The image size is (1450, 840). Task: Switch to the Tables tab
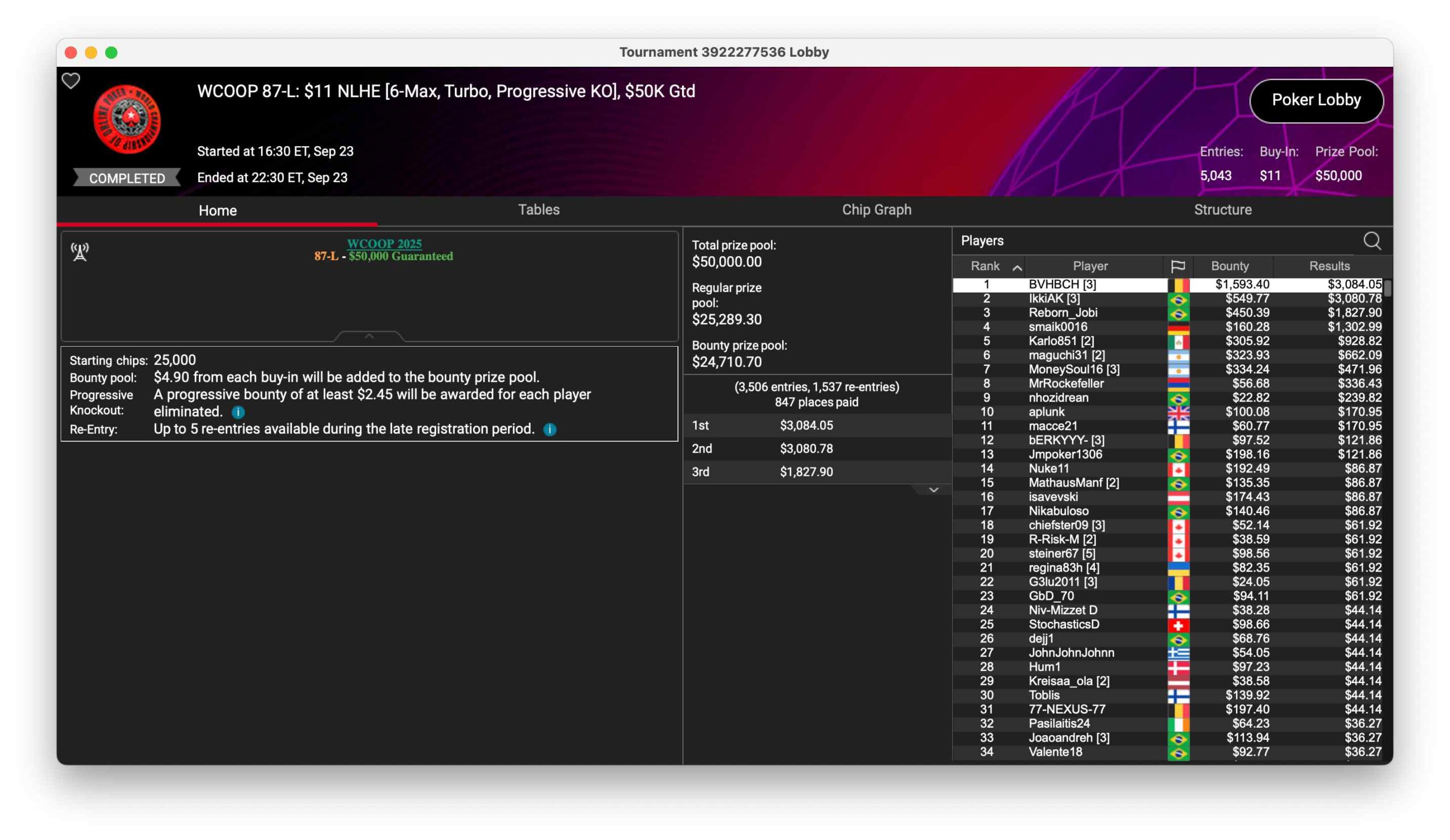pyautogui.click(x=538, y=210)
